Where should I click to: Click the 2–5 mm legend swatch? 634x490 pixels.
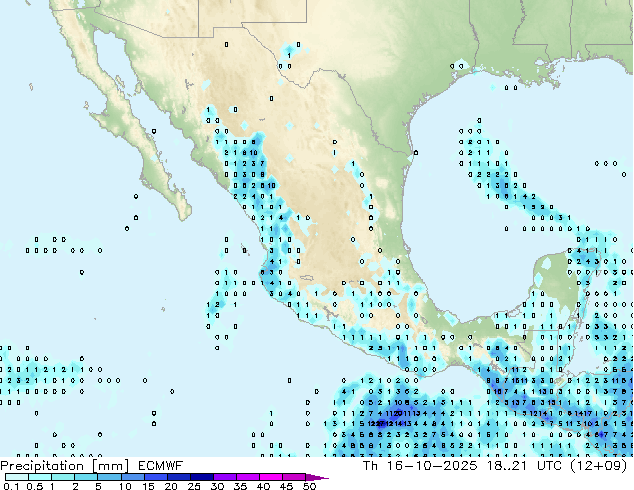tap(86, 477)
